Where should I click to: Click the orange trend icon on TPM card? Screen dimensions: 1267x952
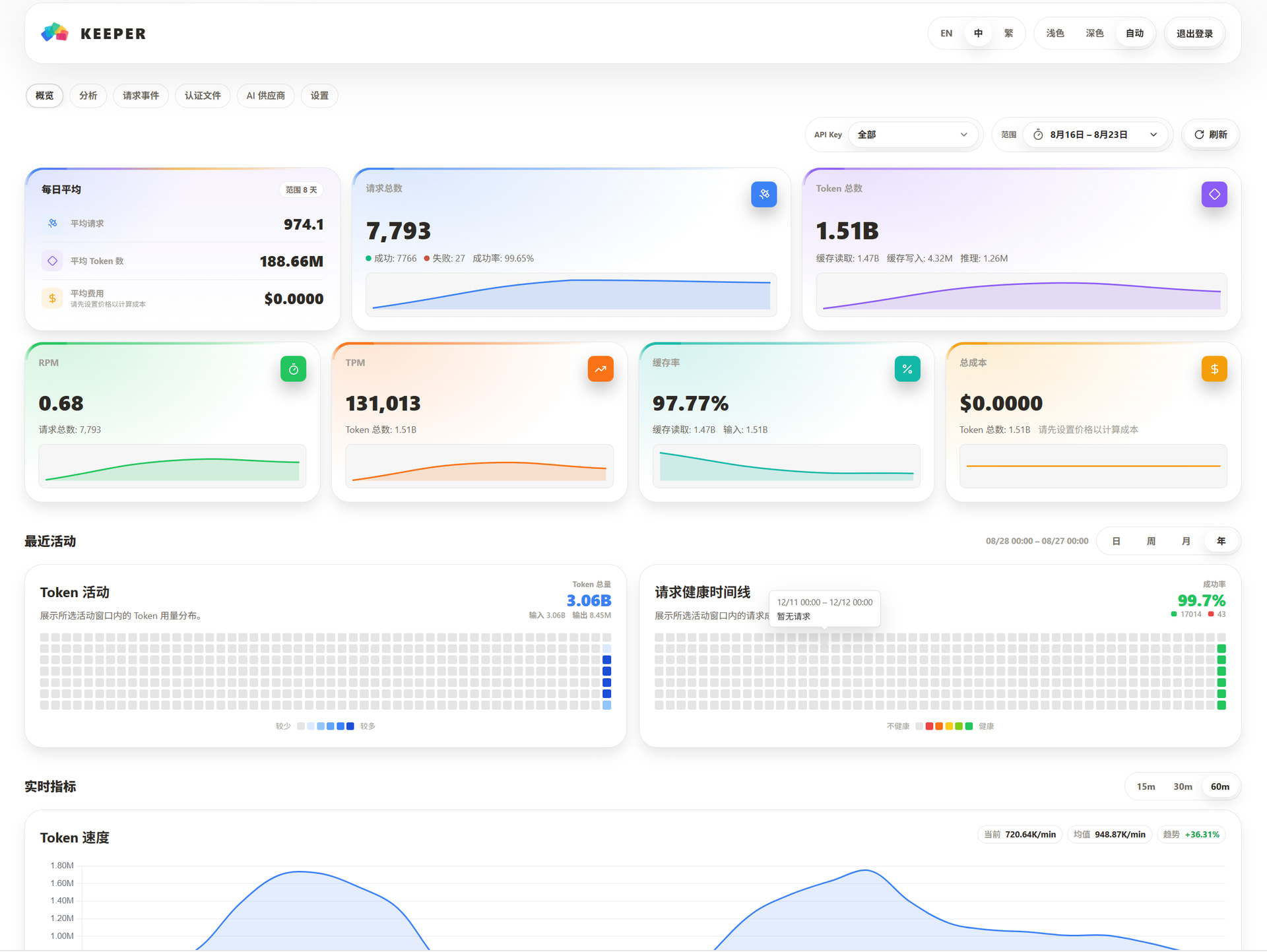pyautogui.click(x=601, y=369)
